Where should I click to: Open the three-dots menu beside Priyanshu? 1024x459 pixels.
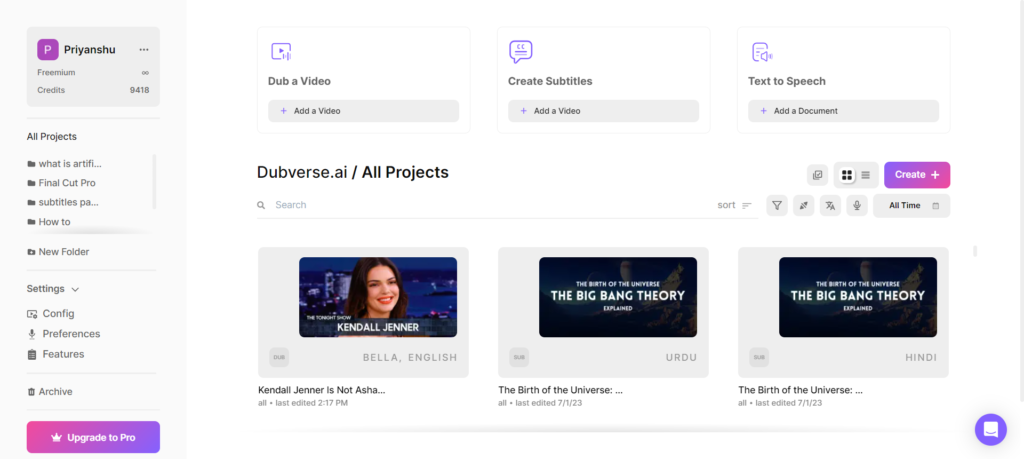(x=144, y=50)
